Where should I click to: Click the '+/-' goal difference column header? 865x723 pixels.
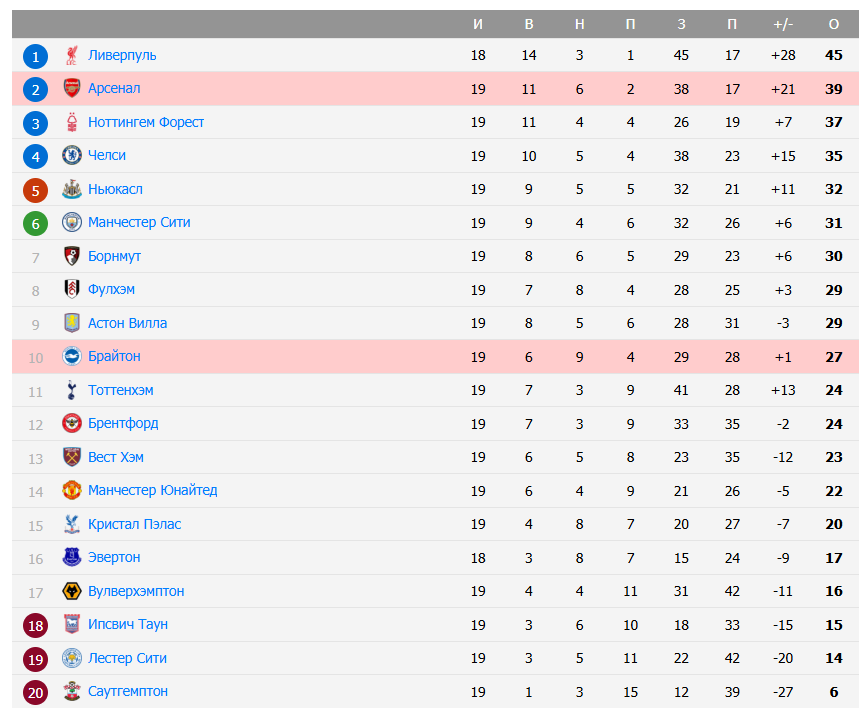[783, 24]
